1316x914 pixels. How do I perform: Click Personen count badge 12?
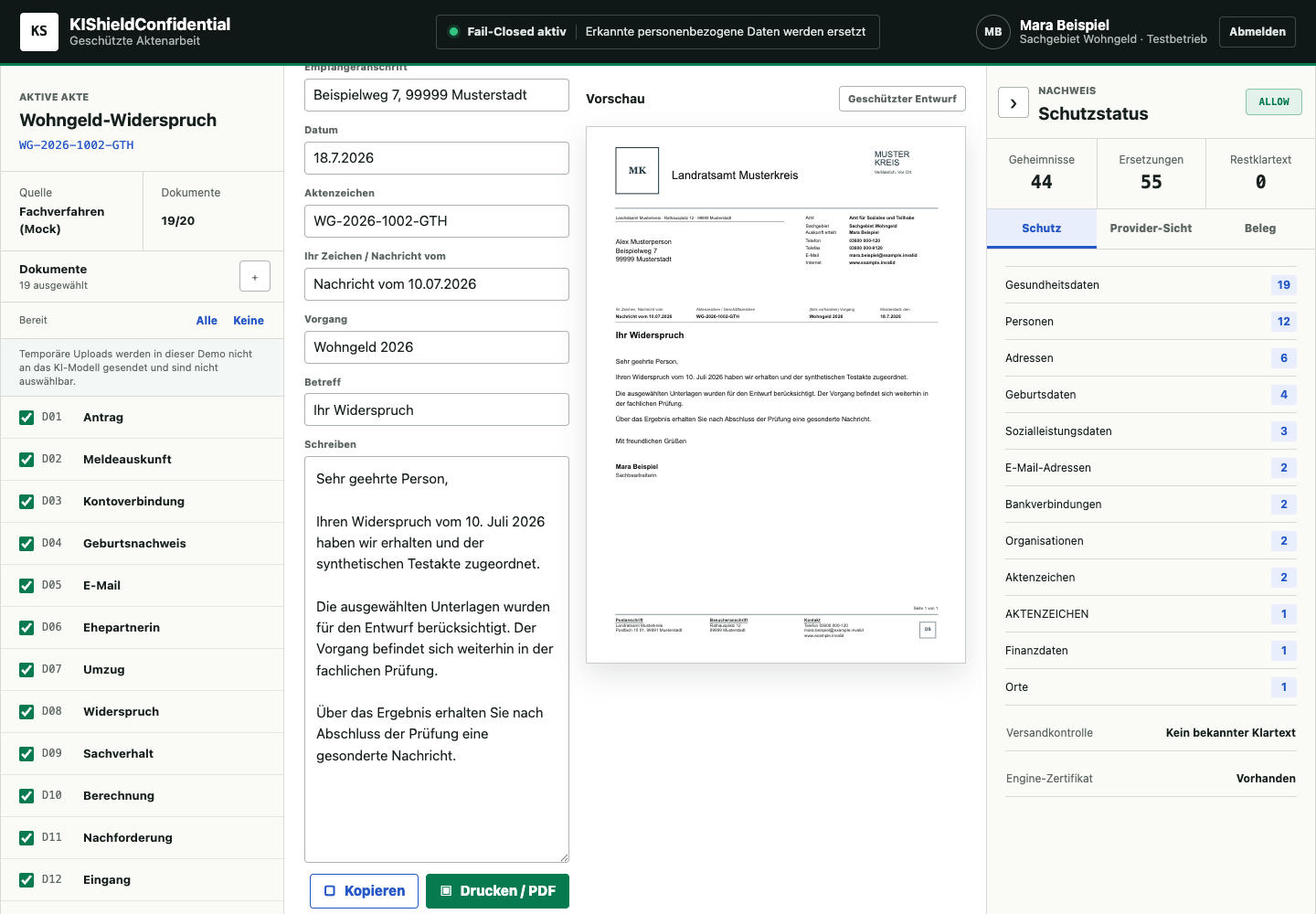click(1284, 322)
